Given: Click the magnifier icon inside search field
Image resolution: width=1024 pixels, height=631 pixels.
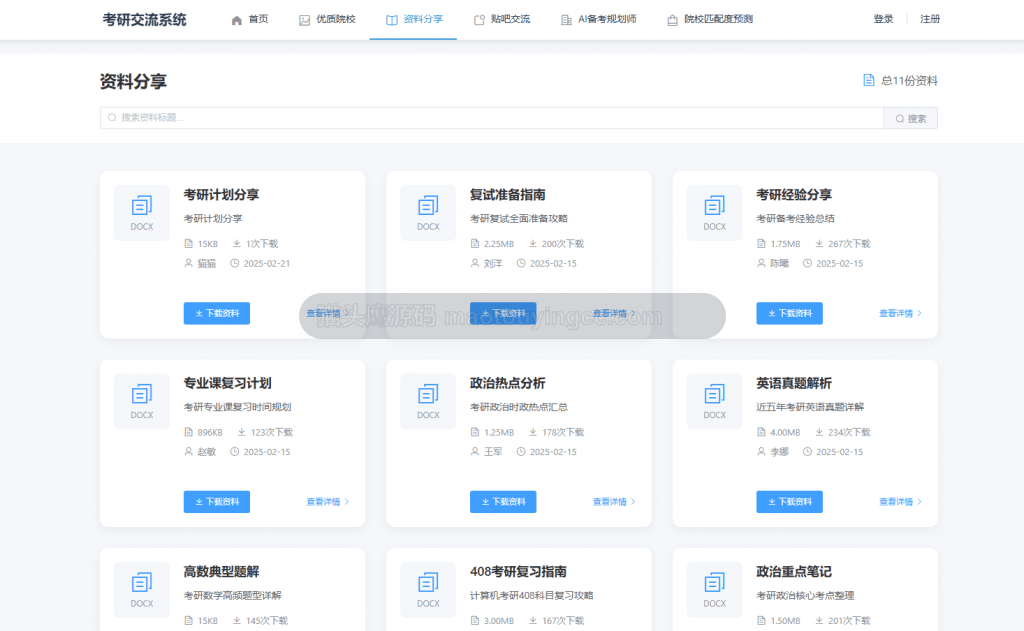Looking at the screenshot, I should click(112, 118).
